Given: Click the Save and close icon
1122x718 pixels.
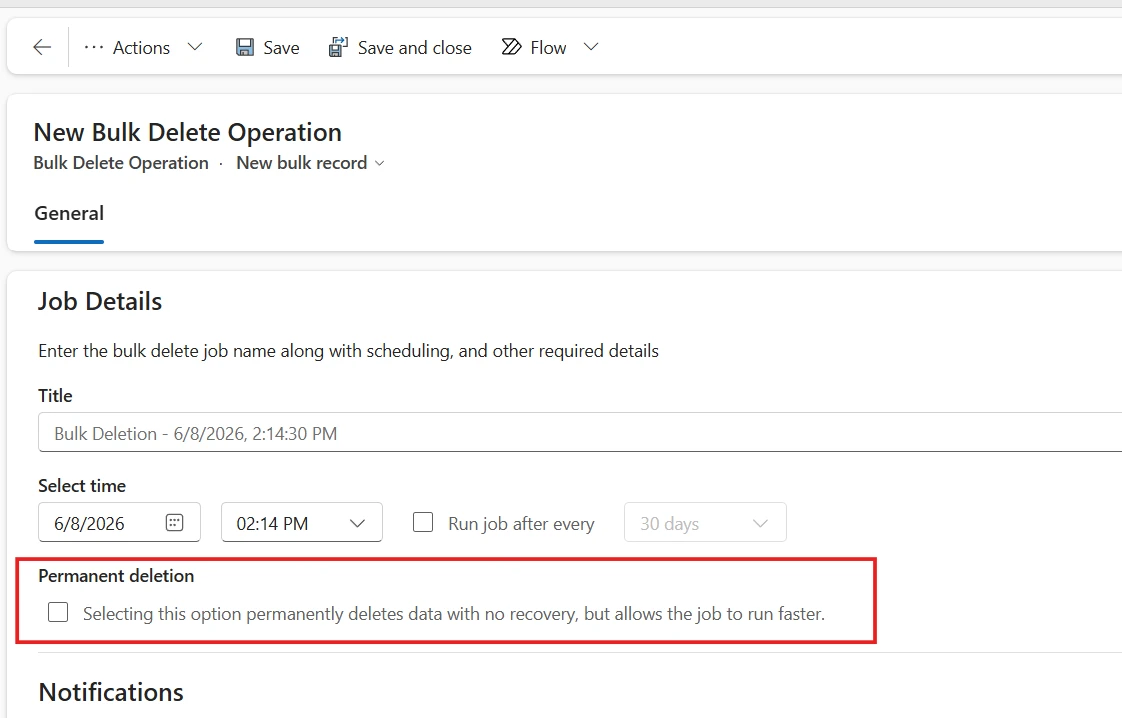Looking at the screenshot, I should pos(338,47).
